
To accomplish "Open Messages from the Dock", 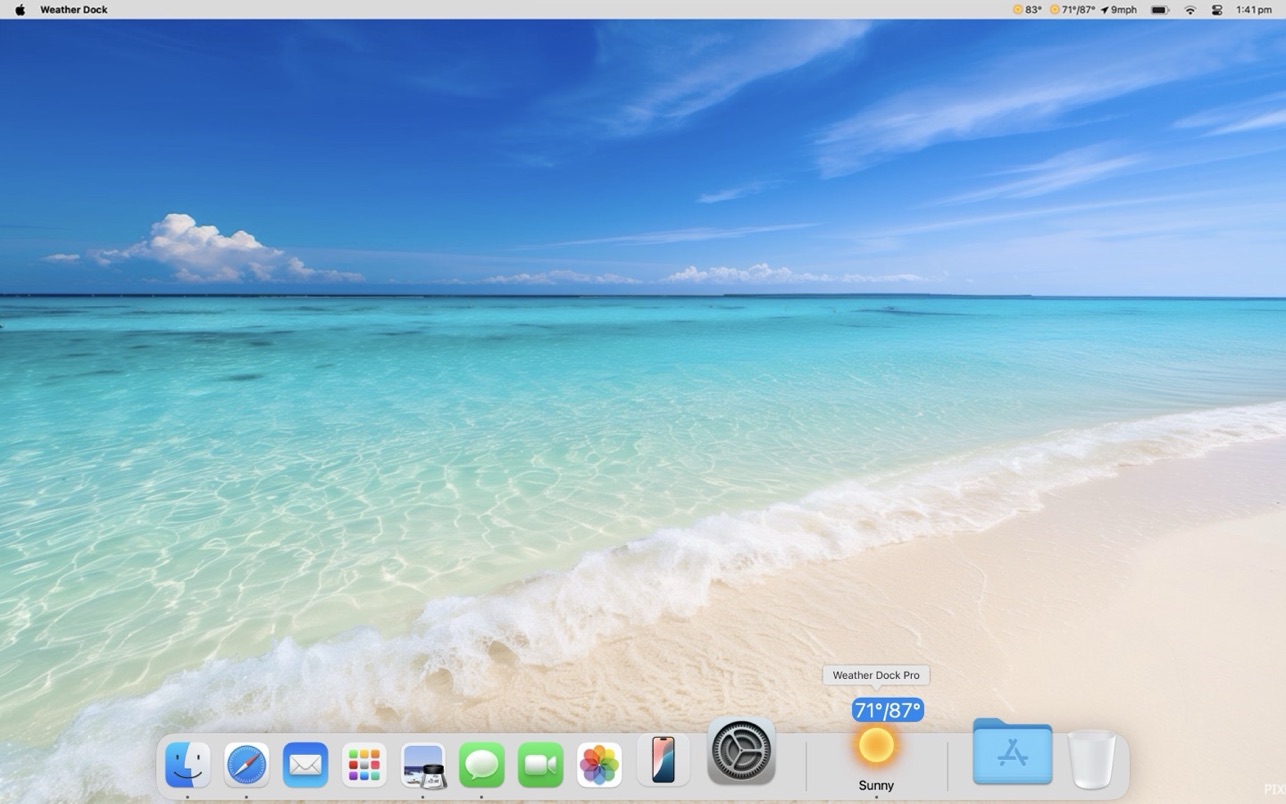I will tap(482, 765).
